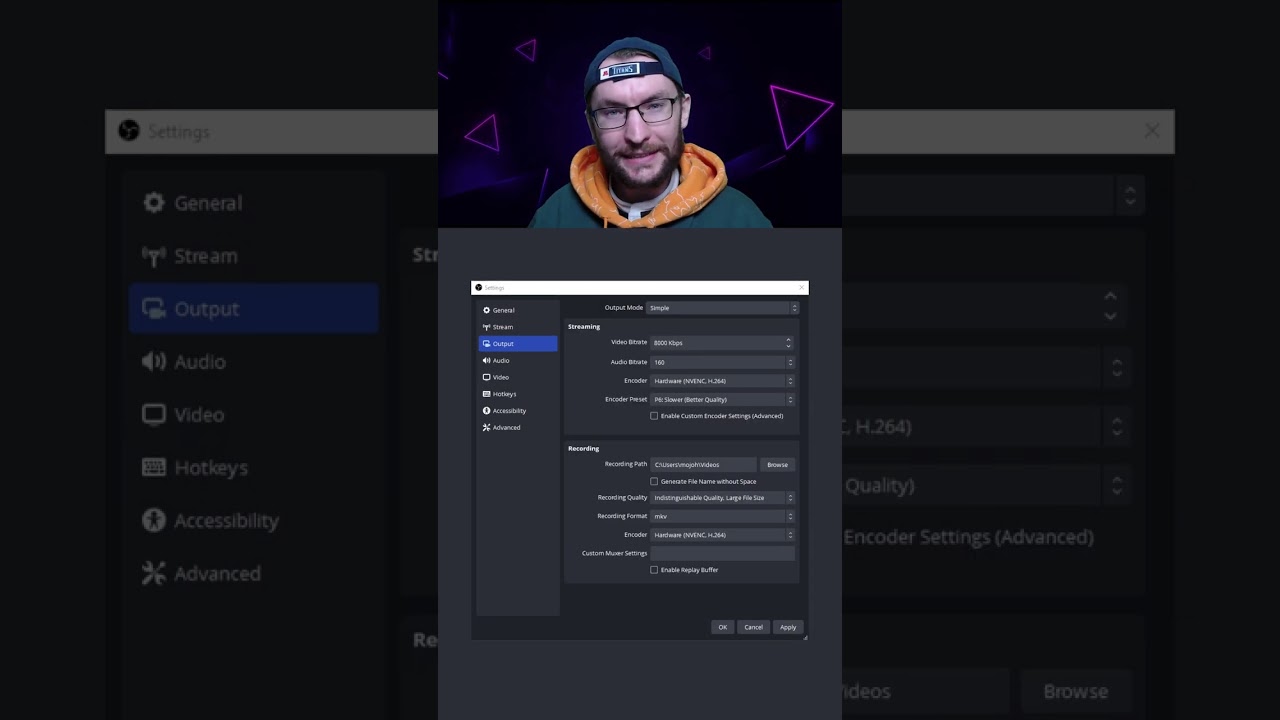1280x720 pixels.
Task: Click Browse in the blurred background window
Action: point(1075,691)
